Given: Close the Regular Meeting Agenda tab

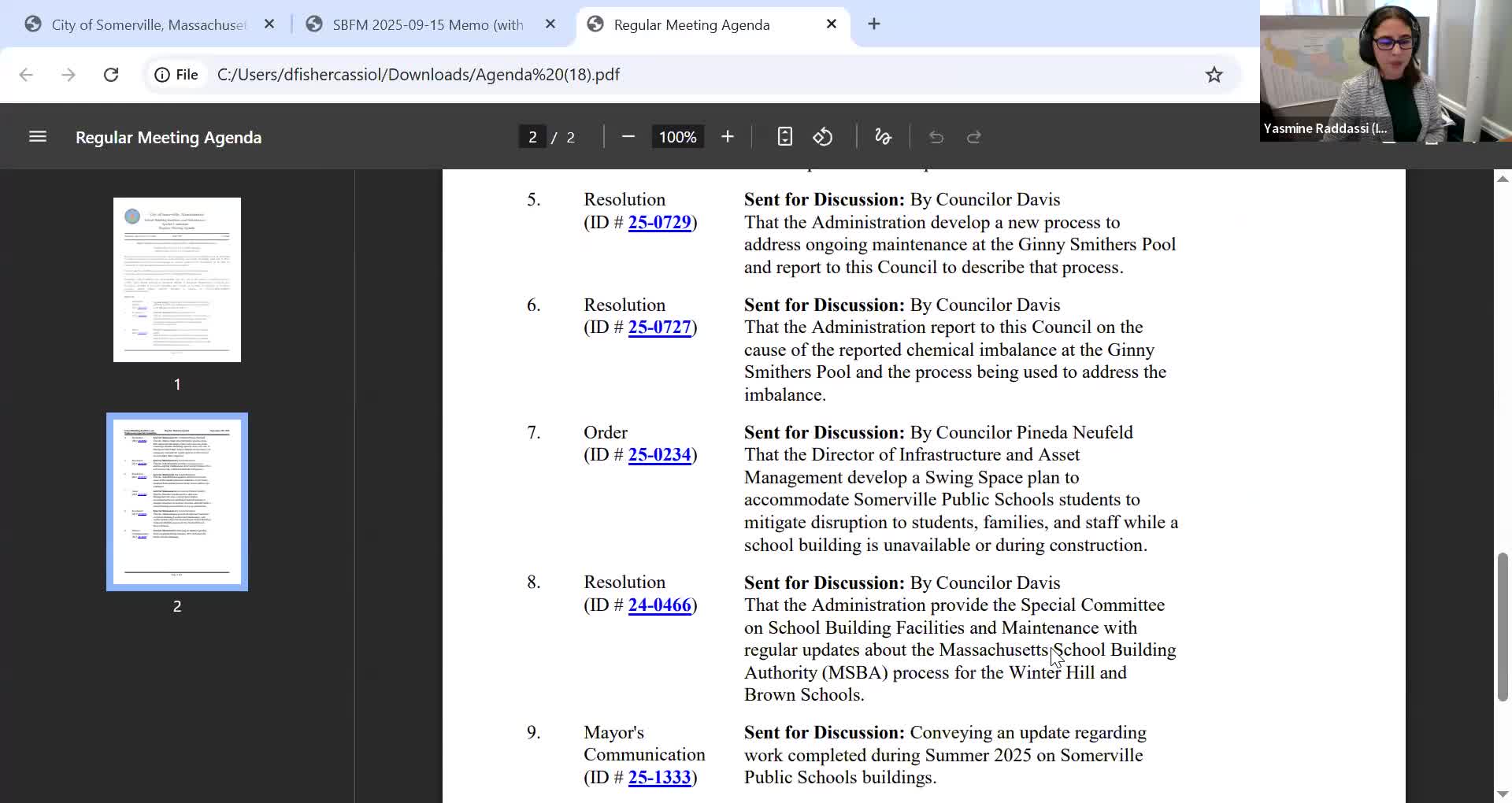Looking at the screenshot, I should (831, 24).
